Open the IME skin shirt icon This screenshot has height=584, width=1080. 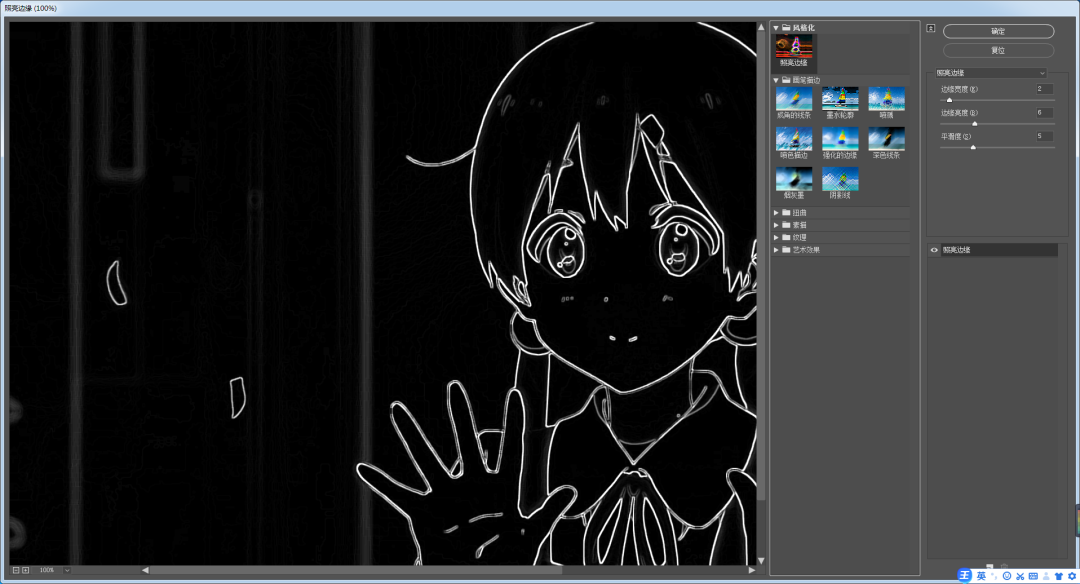click(1059, 576)
